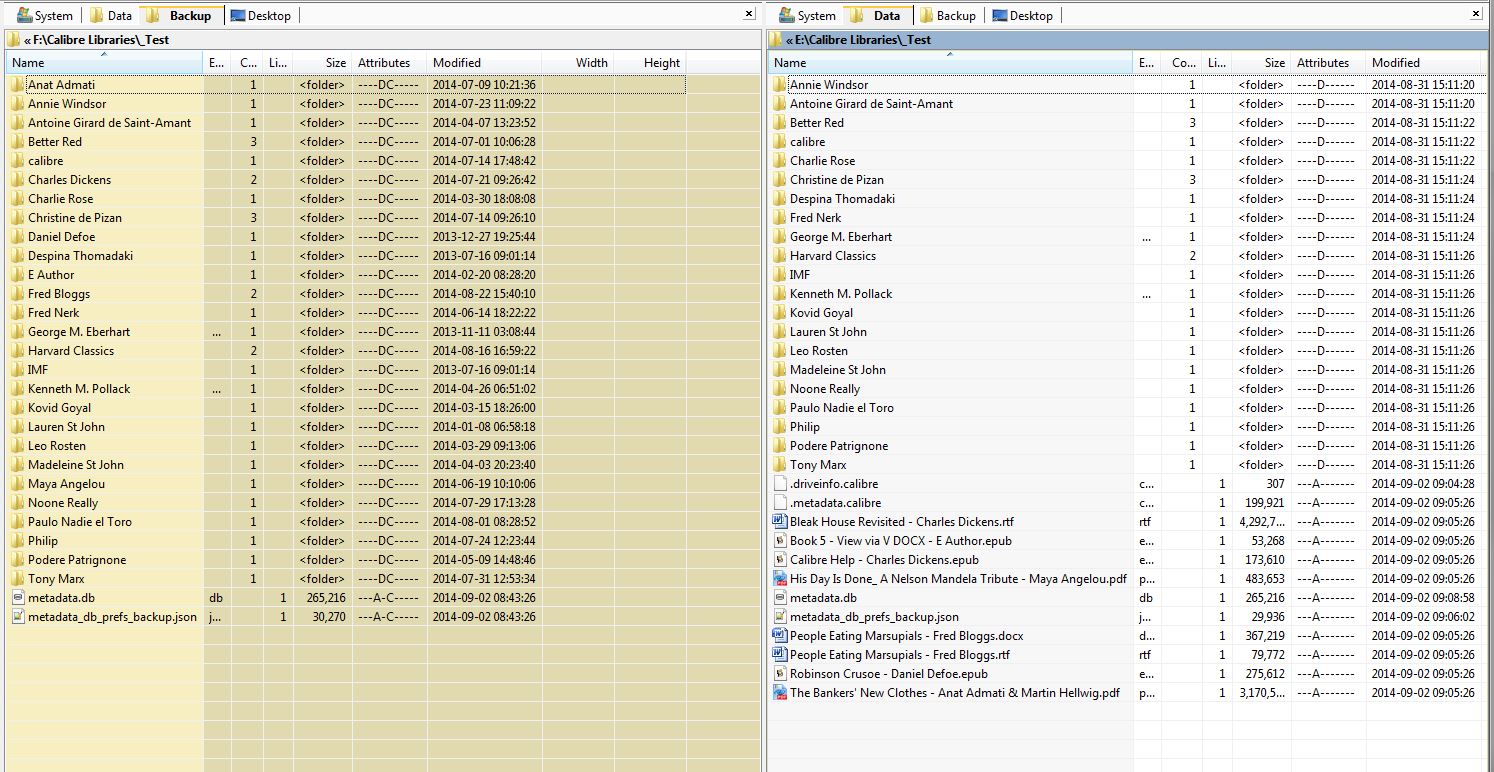Select the .metadata.calibre file name
The image size is (1494, 772).
[x=836, y=503]
